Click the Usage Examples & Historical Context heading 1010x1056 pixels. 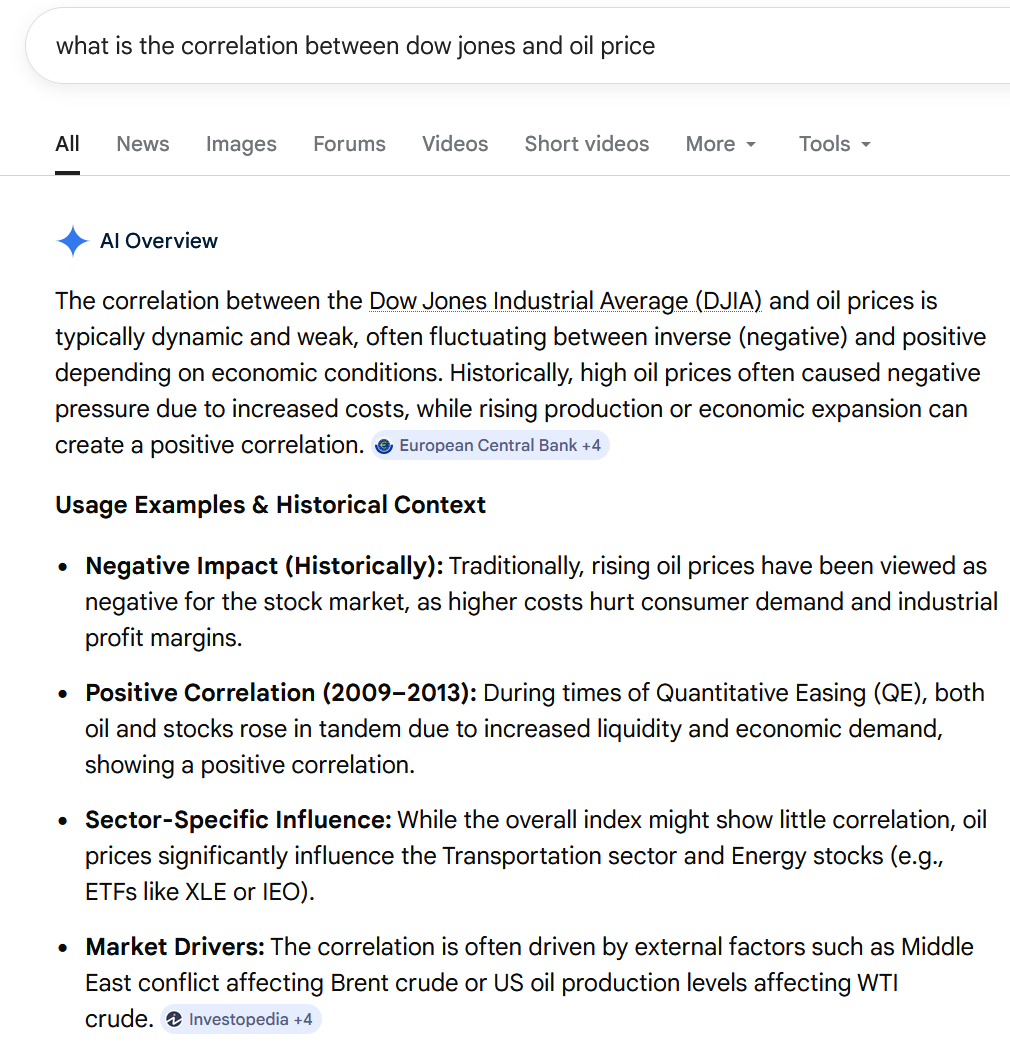(x=270, y=505)
